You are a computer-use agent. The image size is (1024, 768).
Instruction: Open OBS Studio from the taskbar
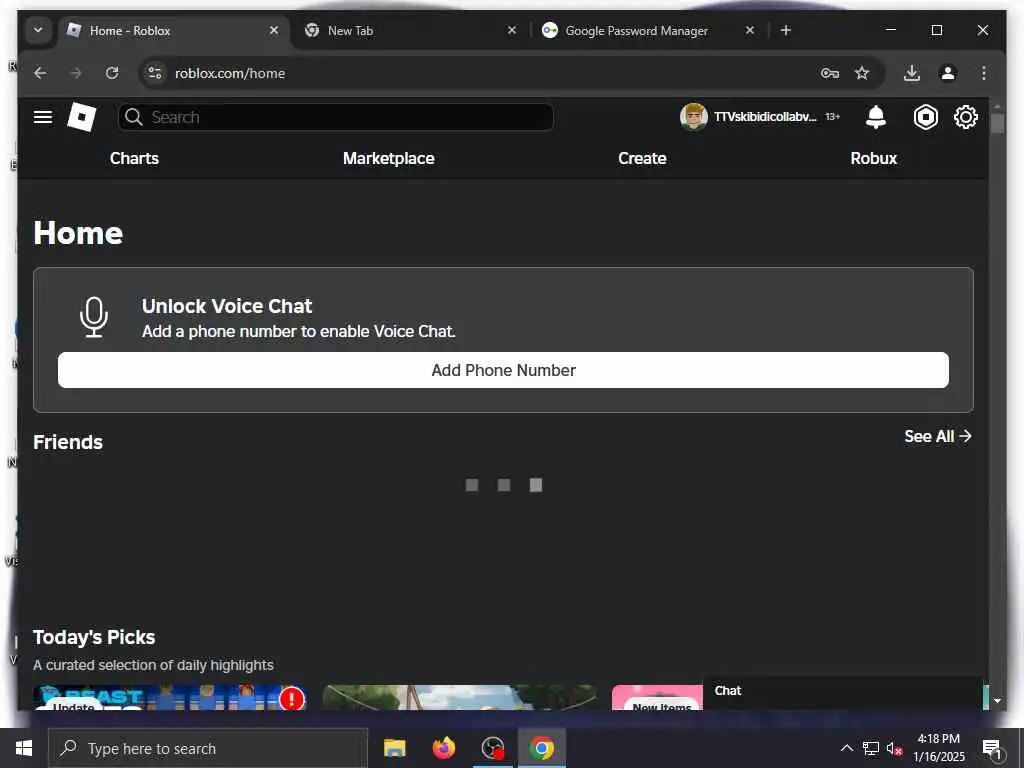click(492, 748)
